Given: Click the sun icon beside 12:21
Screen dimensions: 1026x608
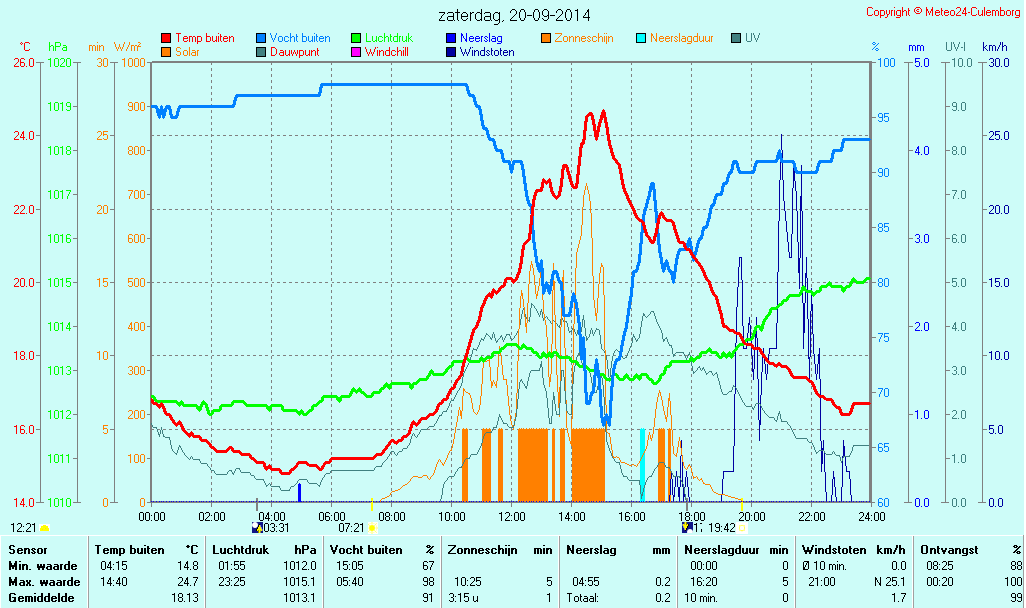Looking at the screenshot, I should tap(44, 527).
